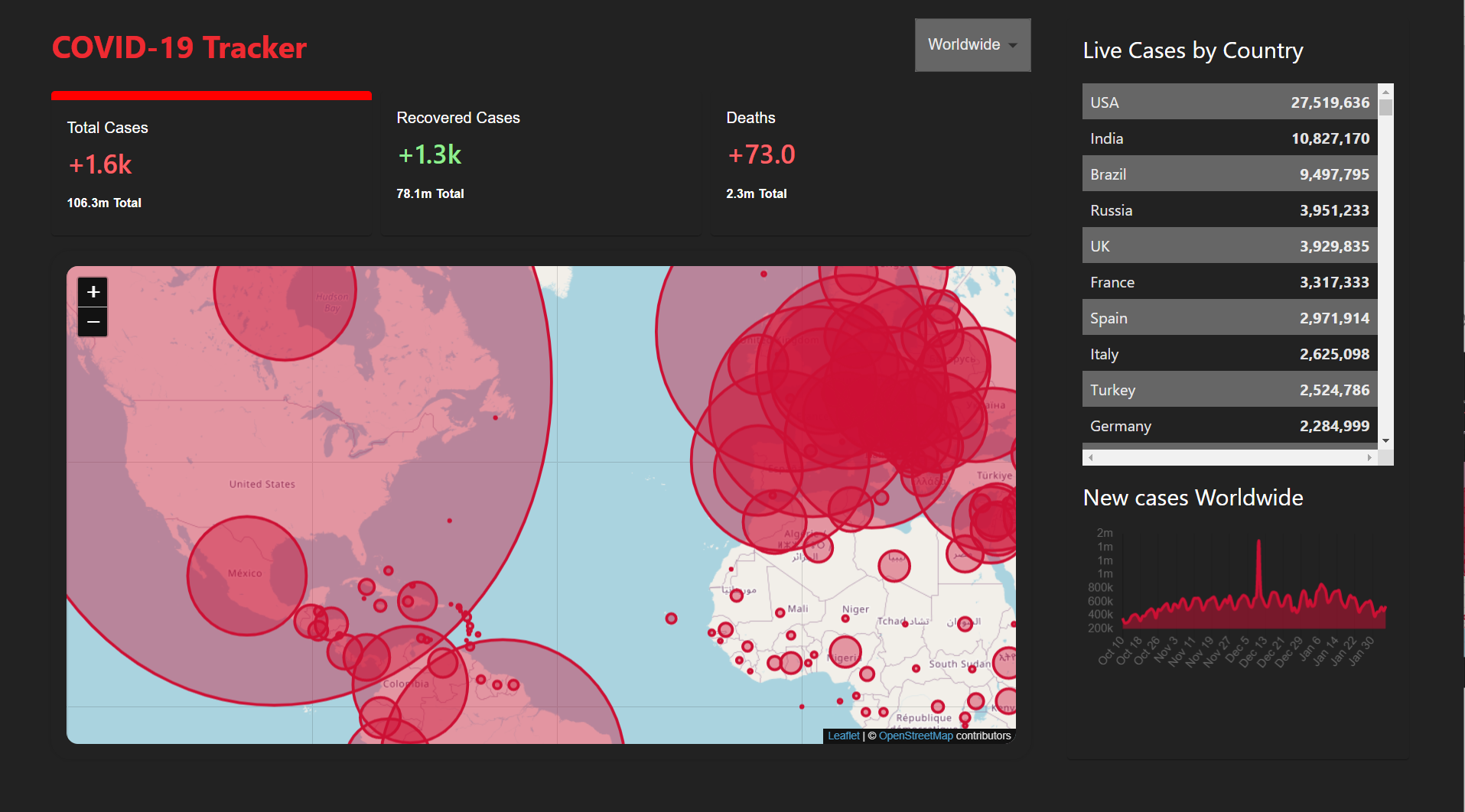
Task: Open the Worldwide country dropdown
Action: tap(972, 45)
